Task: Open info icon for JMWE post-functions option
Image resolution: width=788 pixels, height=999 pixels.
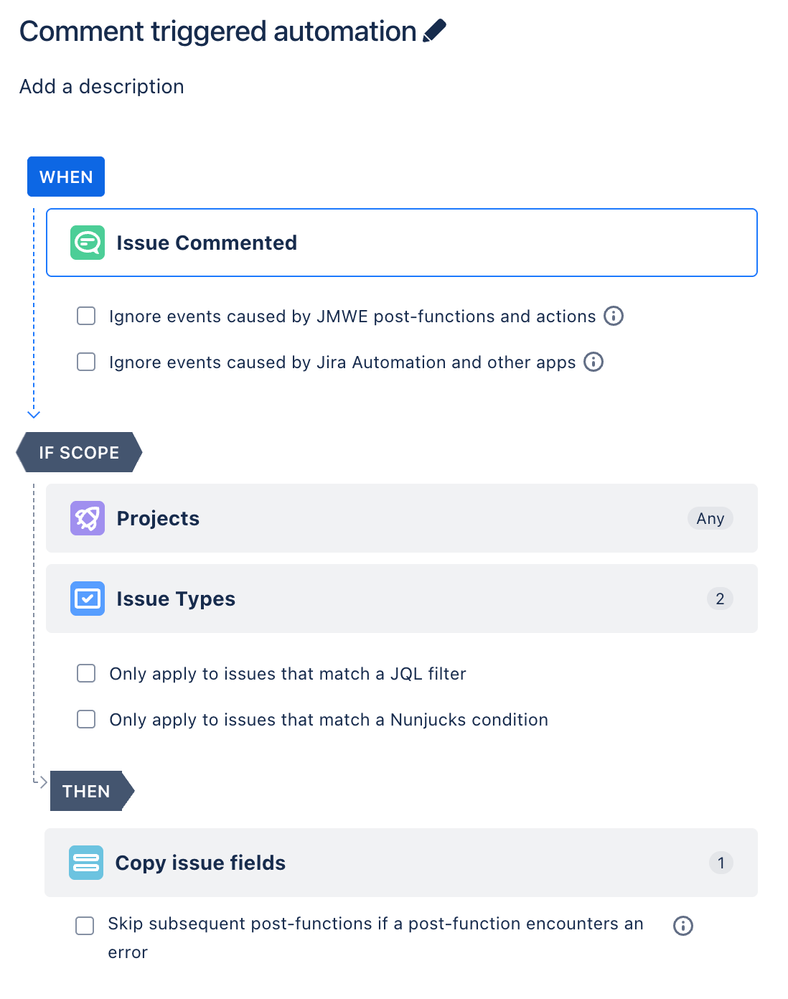Action: coord(613,316)
